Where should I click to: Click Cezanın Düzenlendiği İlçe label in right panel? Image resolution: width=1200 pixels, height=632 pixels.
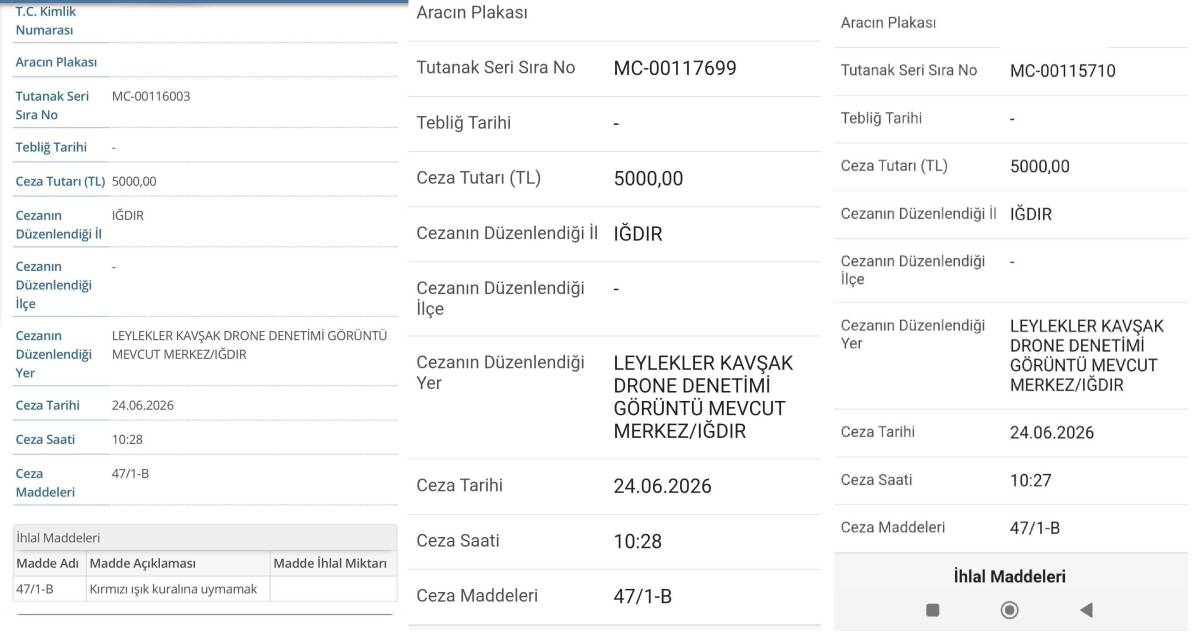913,270
